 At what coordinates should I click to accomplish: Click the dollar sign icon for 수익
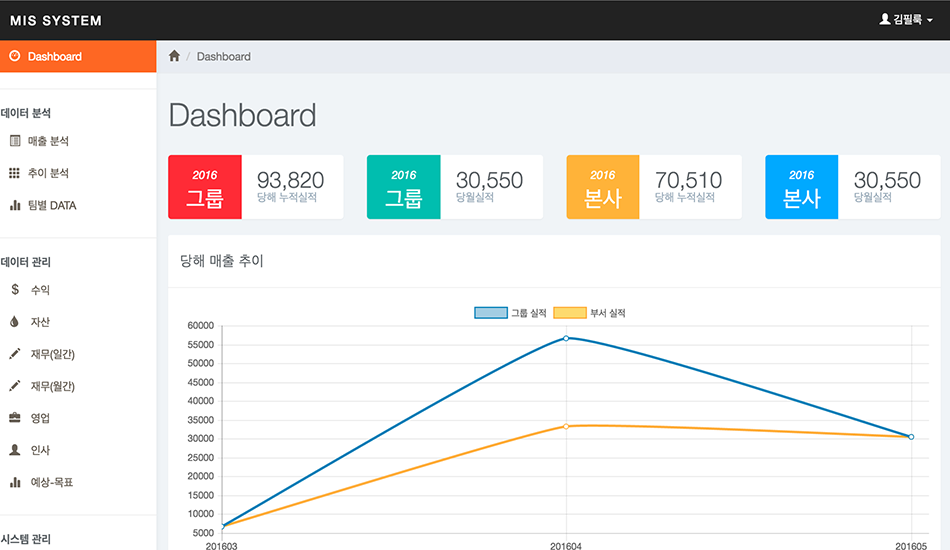click(x=15, y=290)
